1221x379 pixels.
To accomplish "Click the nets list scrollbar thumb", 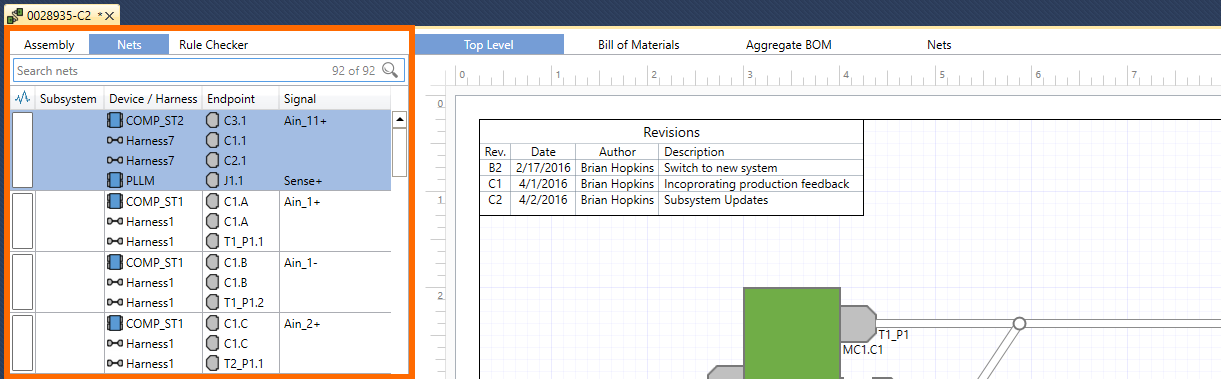I will 400,152.
